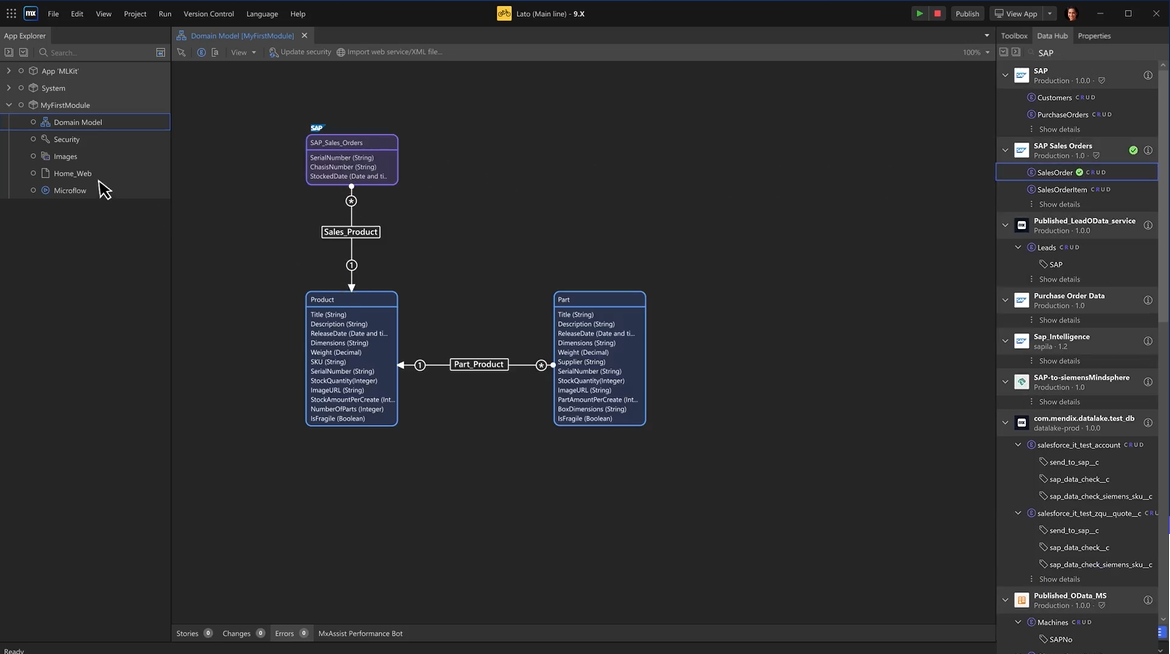
Task: Stop the app with the red stop icon
Action: click(x=937, y=13)
